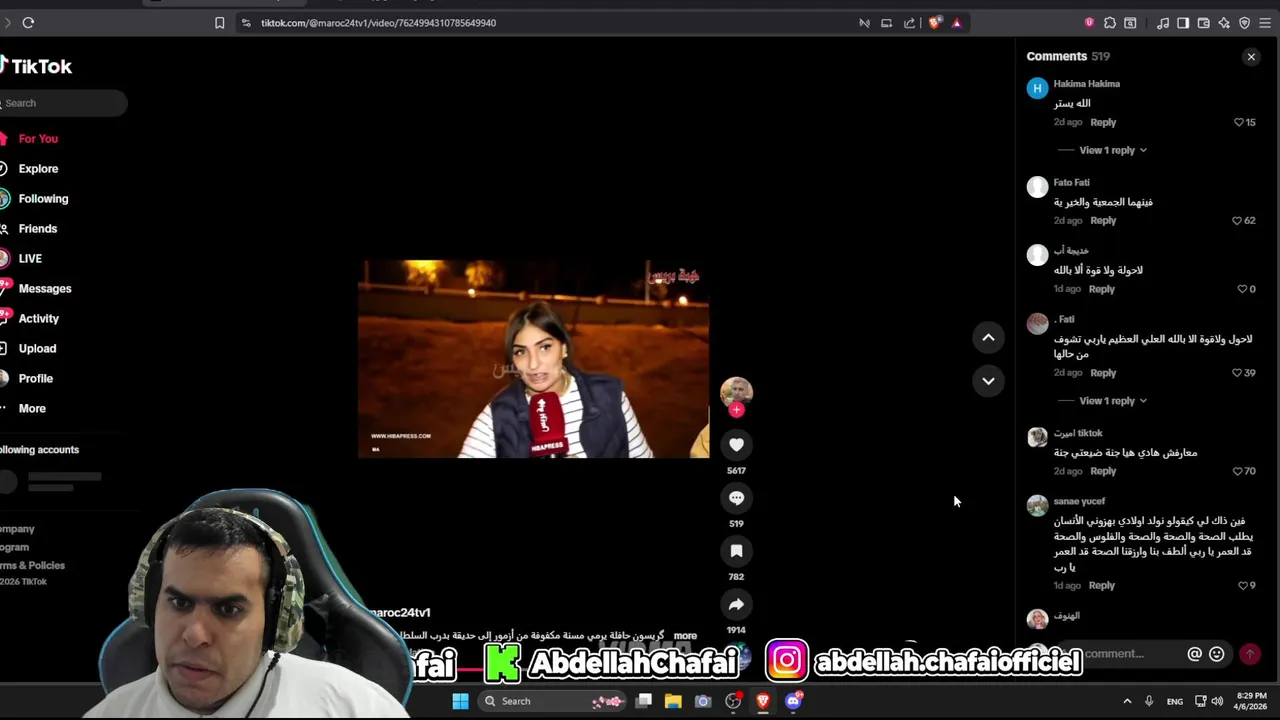Open browser extensions puzzle icon
1280x720 pixels.
[x=1110, y=23]
